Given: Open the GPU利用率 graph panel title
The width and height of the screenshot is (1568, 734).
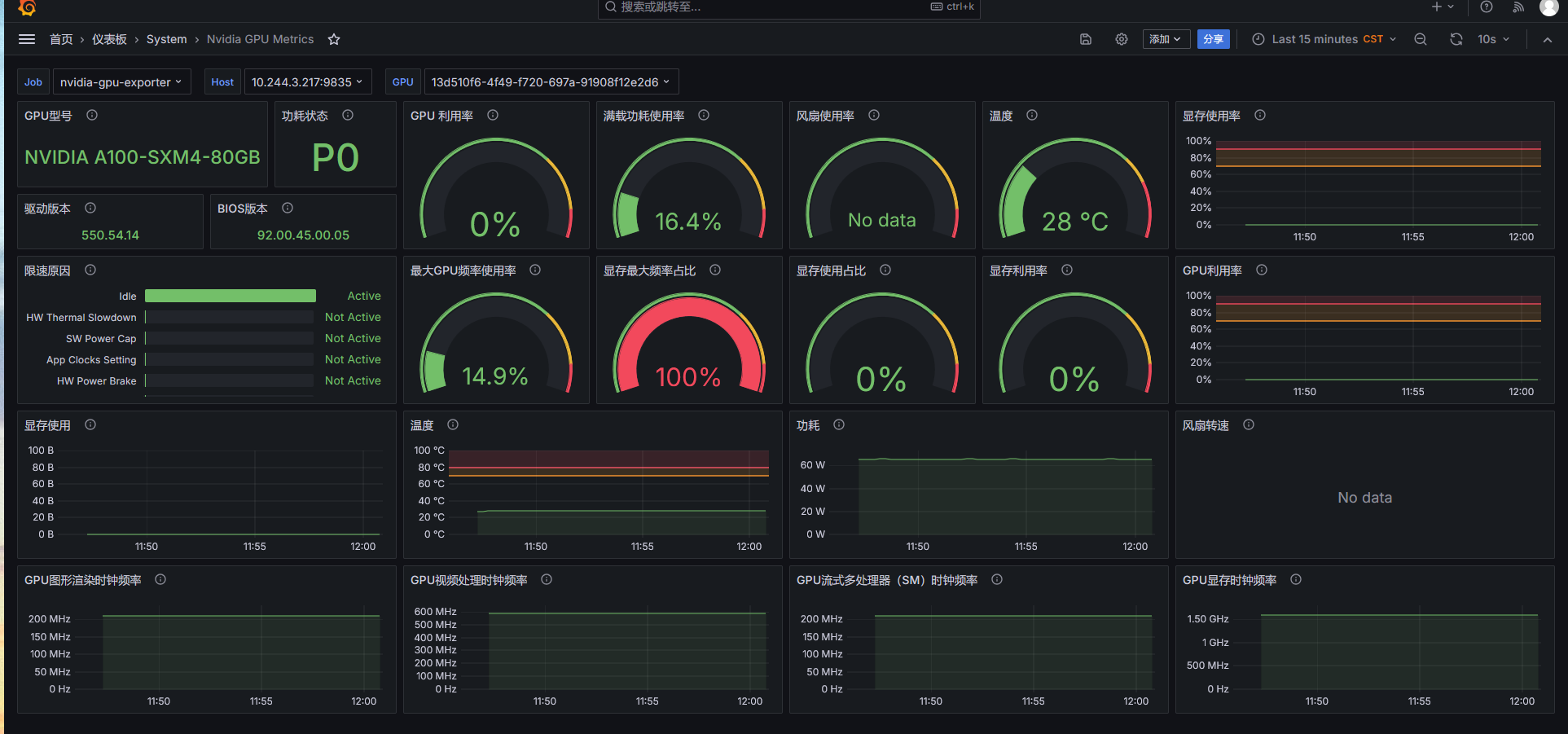Looking at the screenshot, I should [x=1212, y=270].
